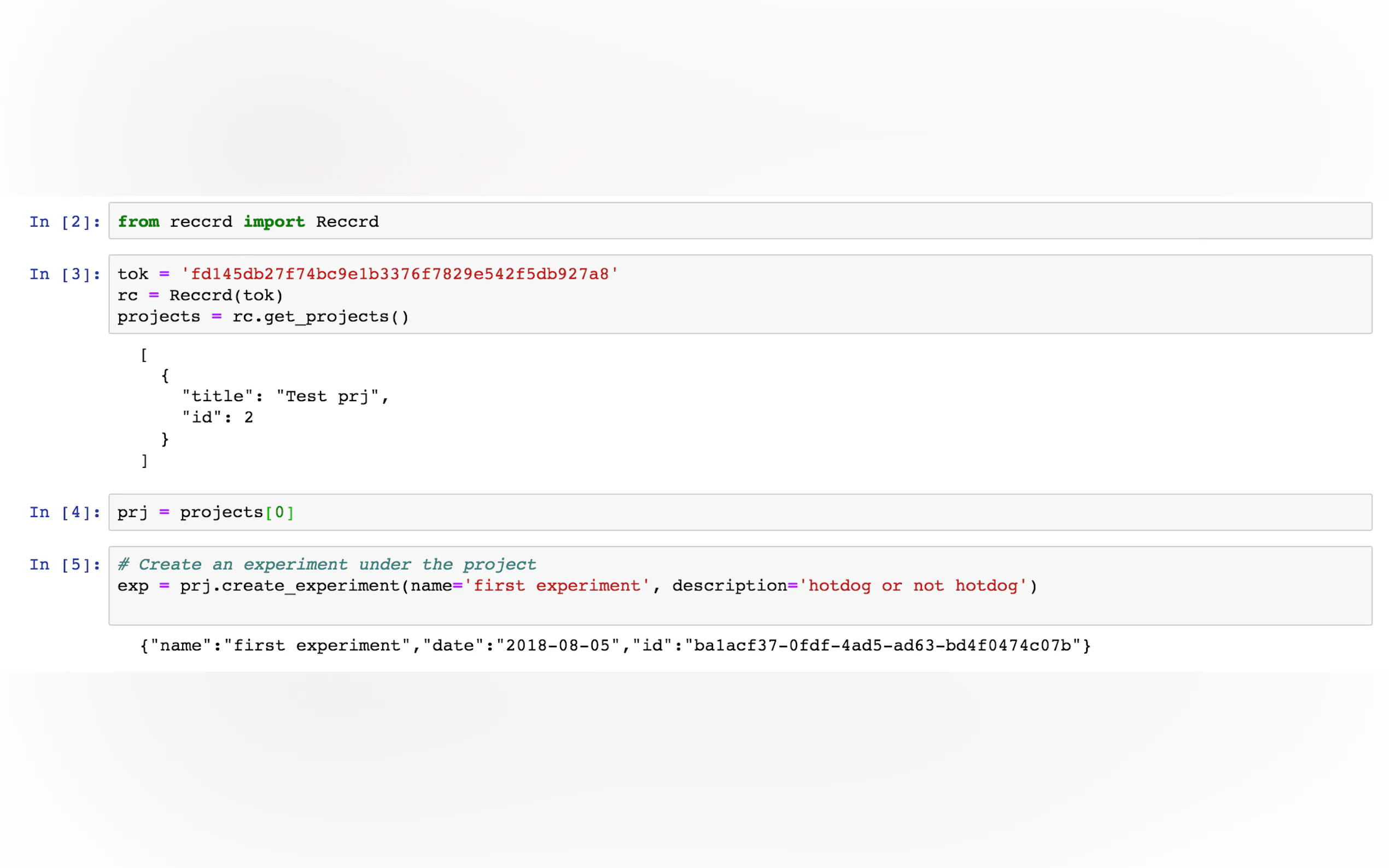Click the experiment UUID in the output
Screen dimensions: 1389x868
click(883, 646)
